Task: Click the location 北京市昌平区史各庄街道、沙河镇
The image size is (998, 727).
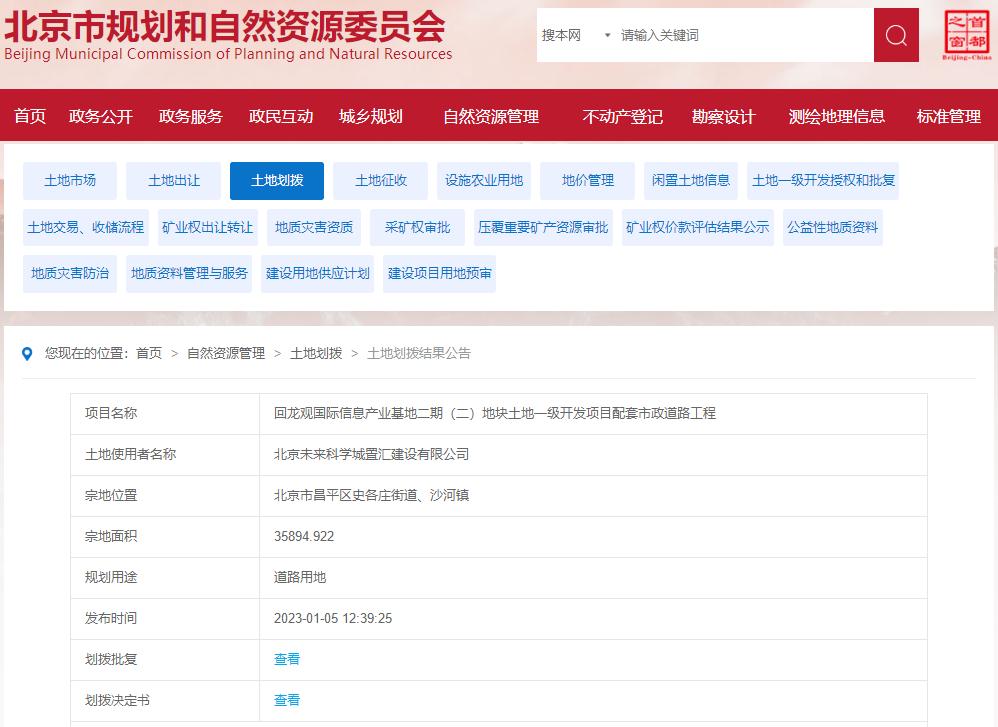Action: pos(371,495)
